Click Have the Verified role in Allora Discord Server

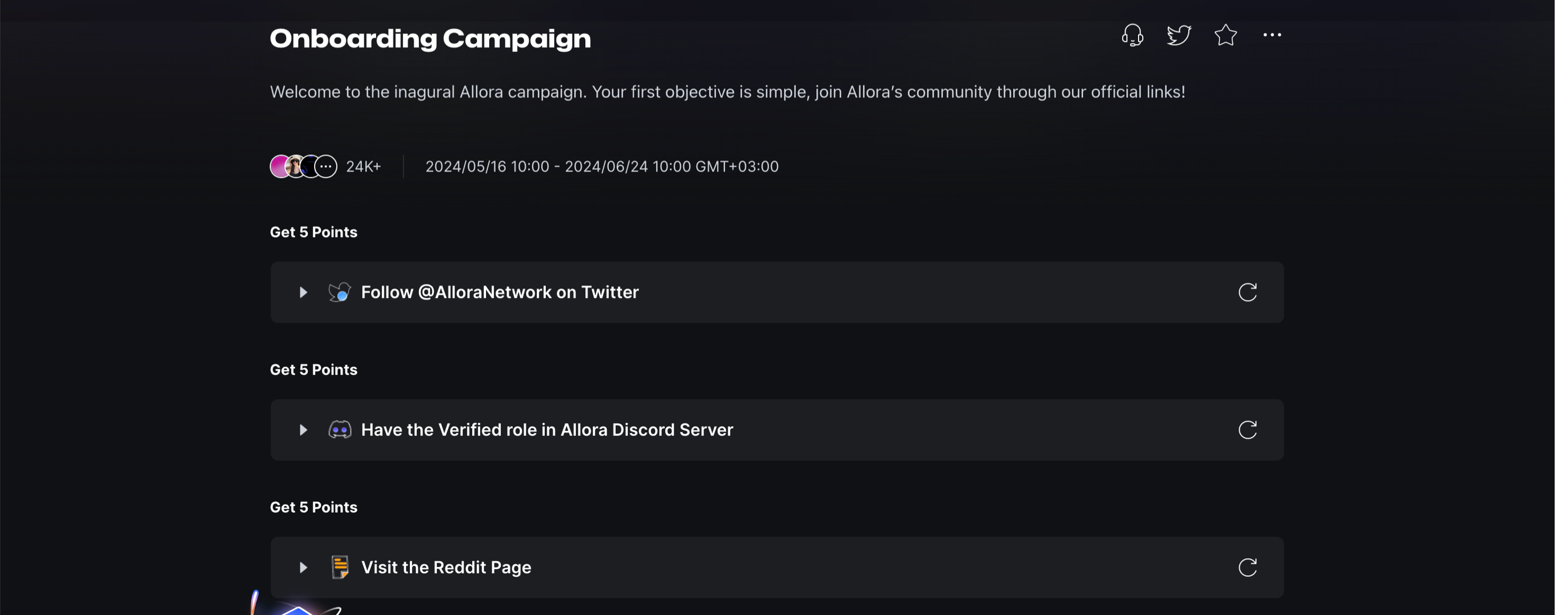point(547,430)
